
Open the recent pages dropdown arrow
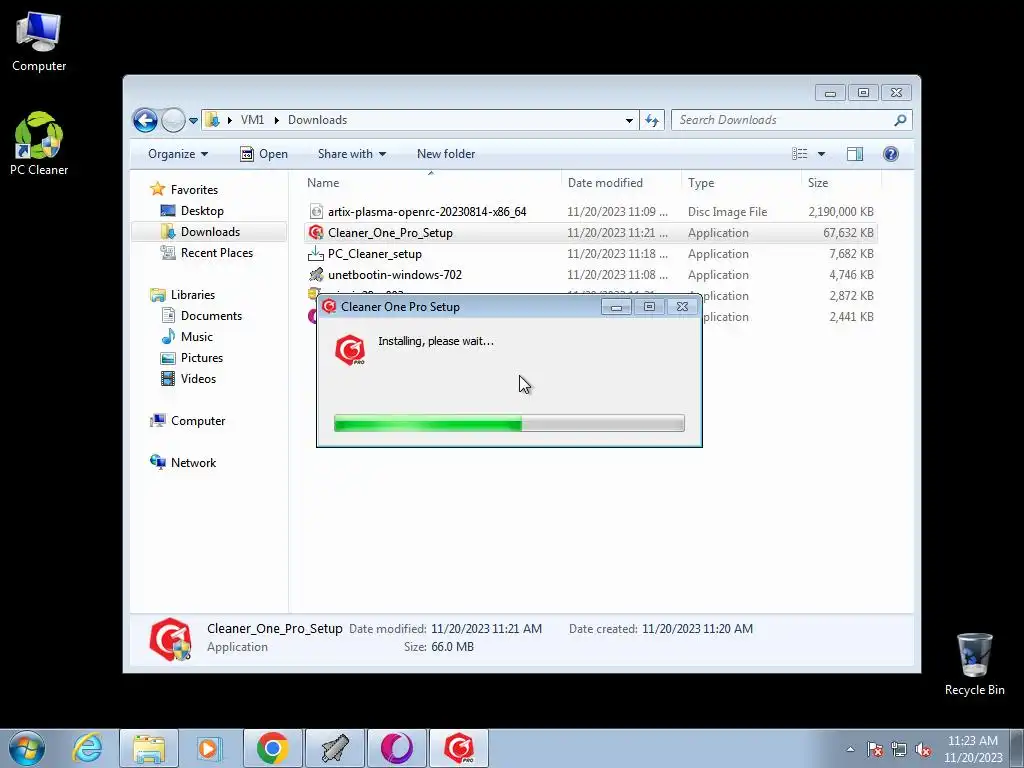pos(193,120)
